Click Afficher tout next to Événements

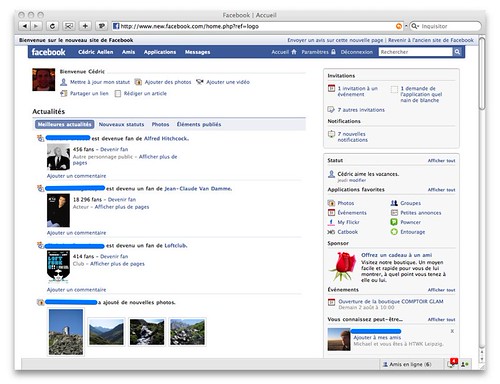coord(441,290)
